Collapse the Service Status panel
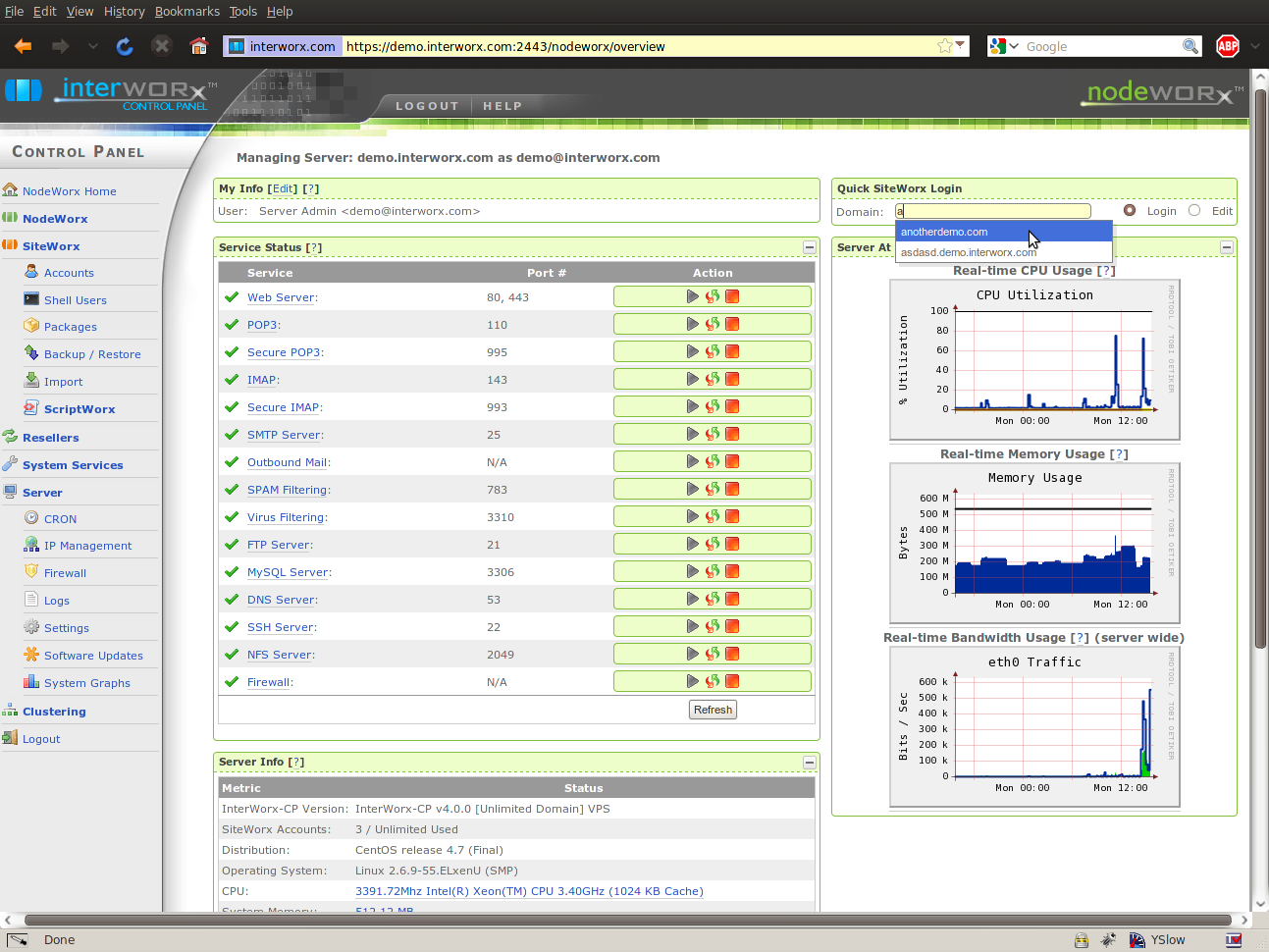This screenshot has height=952, width=1269. pos(810,247)
